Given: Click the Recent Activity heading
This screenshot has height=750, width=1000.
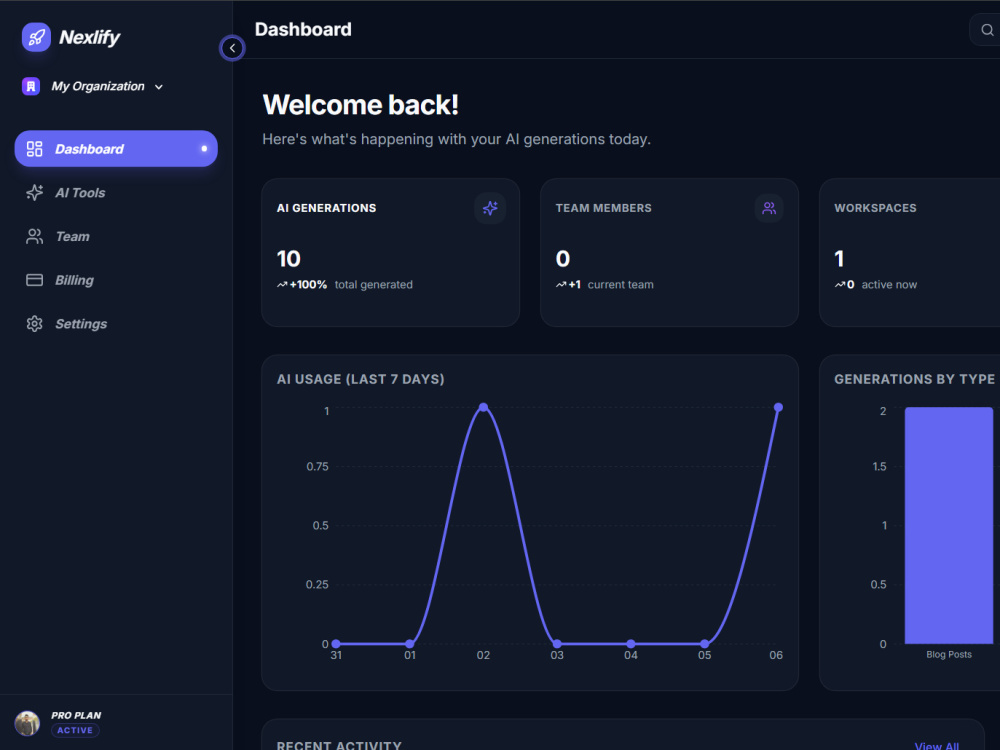Looking at the screenshot, I should tap(339, 746).
